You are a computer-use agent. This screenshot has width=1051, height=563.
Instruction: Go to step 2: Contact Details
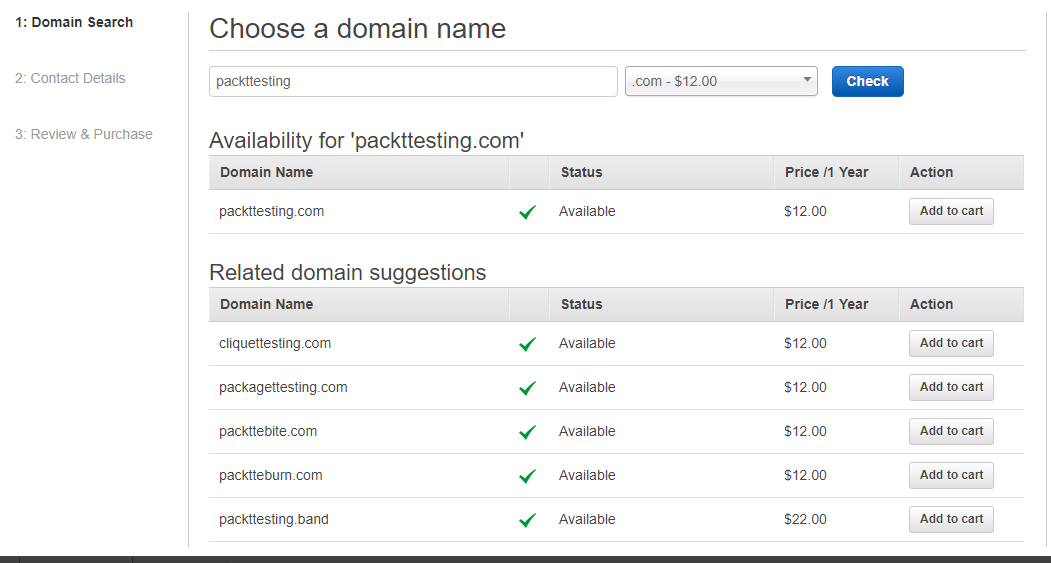point(70,78)
